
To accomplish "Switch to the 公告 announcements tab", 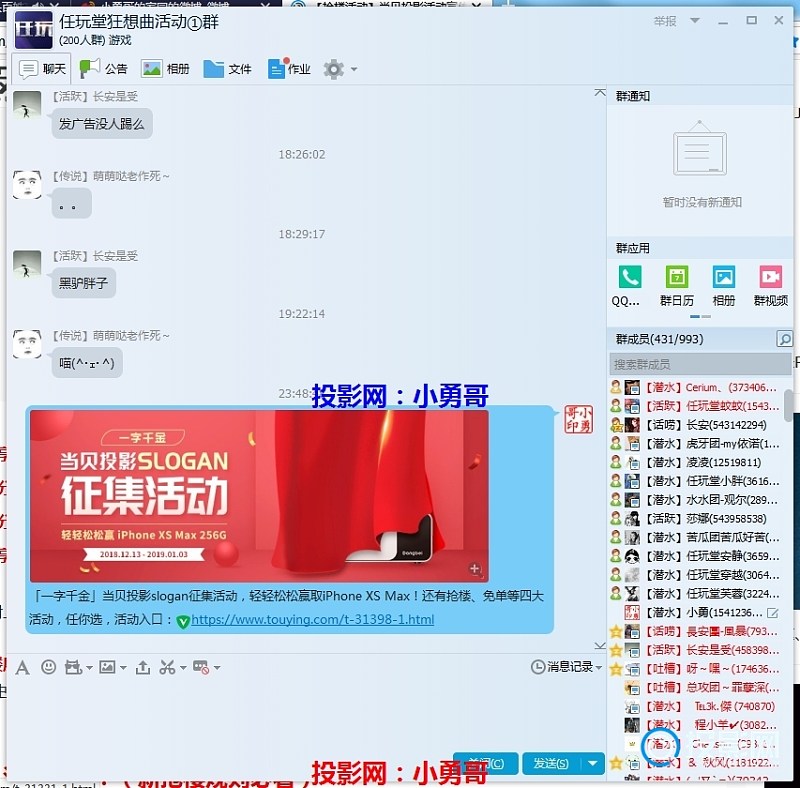I will (104, 69).
